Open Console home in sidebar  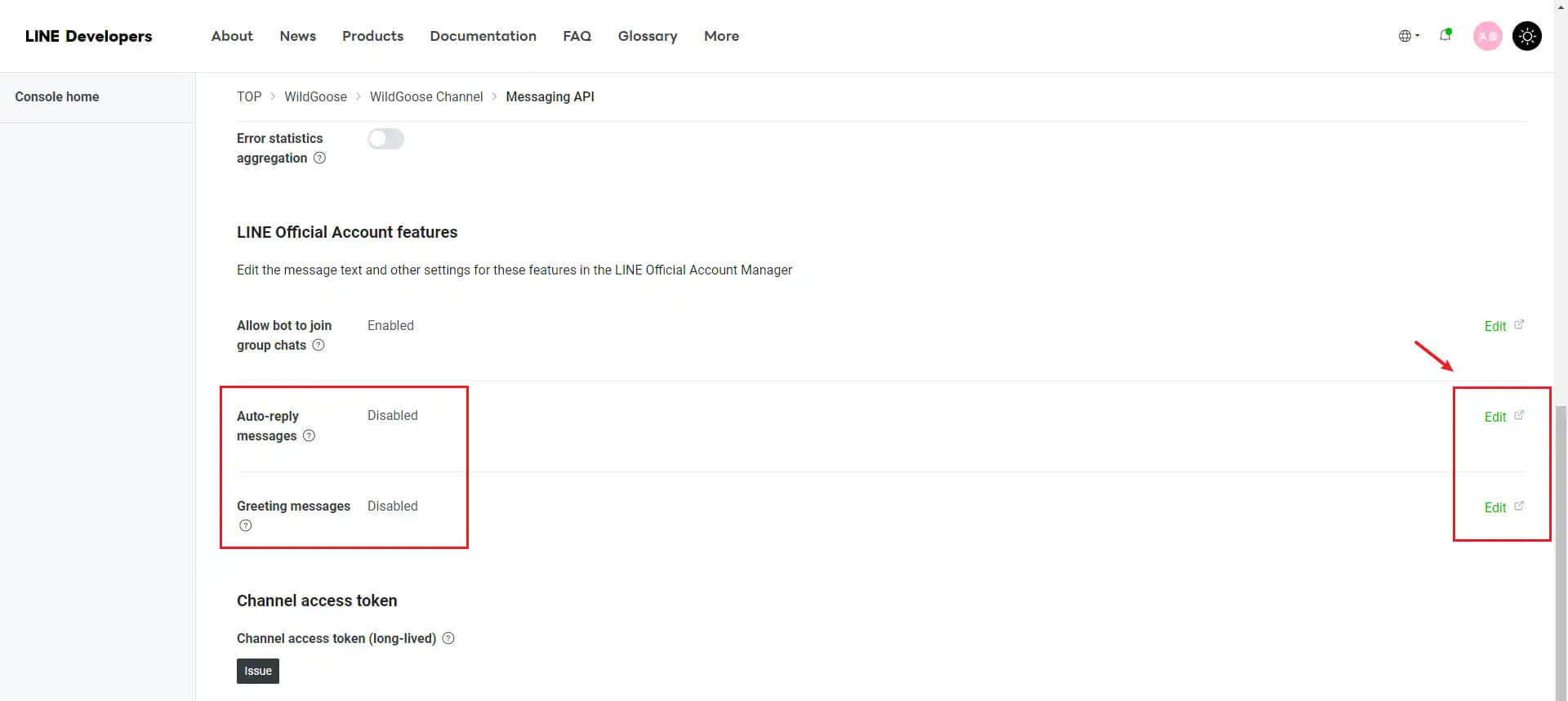pos(57,96)
